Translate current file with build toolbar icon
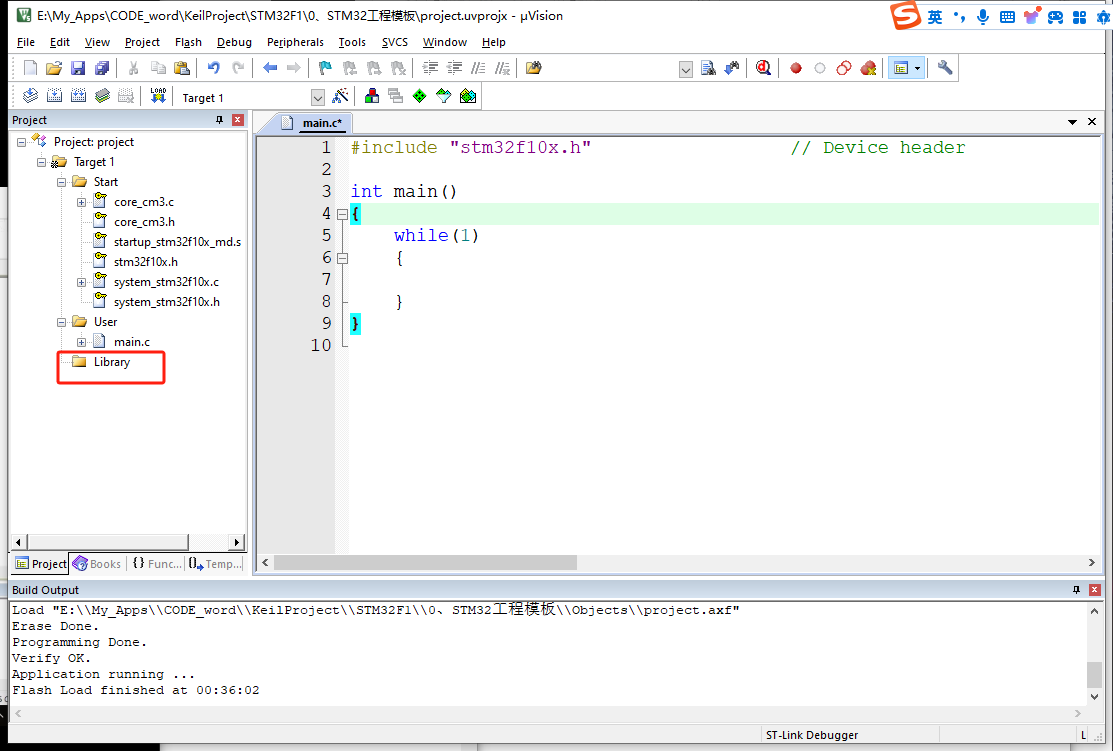Image resolution: width=1113 pixels, height=751 pixels. tap(31, 96)
